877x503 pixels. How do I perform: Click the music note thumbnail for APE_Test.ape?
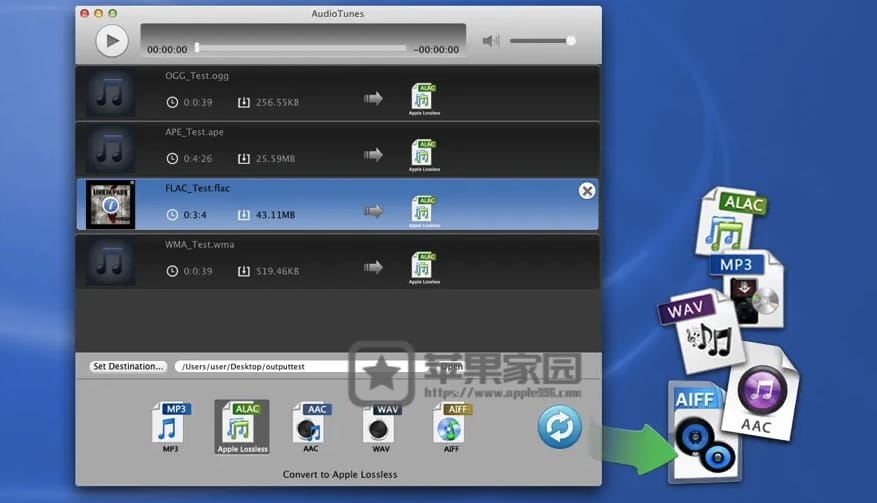point(110,149)
